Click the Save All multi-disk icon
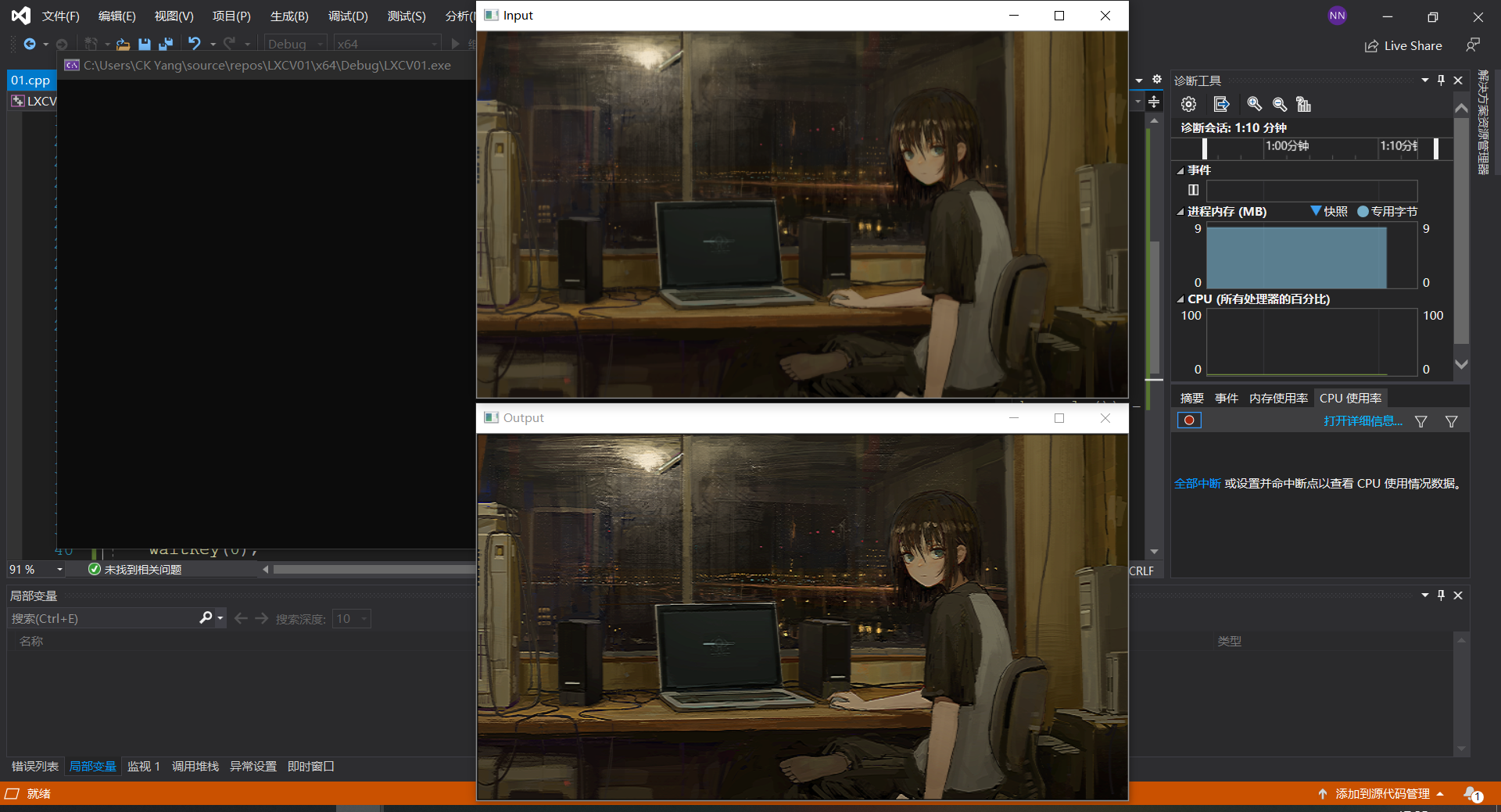This screenshot has width=1501, height=812. coord(166,44)
